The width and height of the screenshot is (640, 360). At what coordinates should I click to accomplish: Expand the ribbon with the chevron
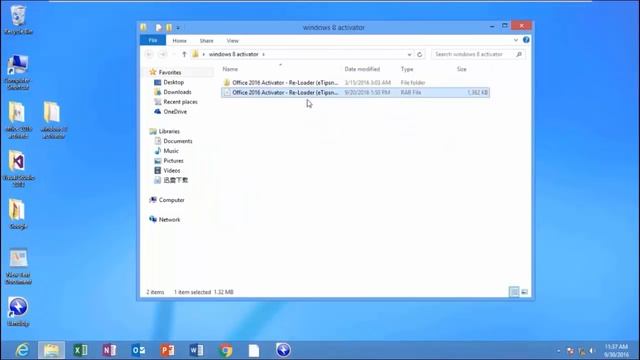(516, 40)
